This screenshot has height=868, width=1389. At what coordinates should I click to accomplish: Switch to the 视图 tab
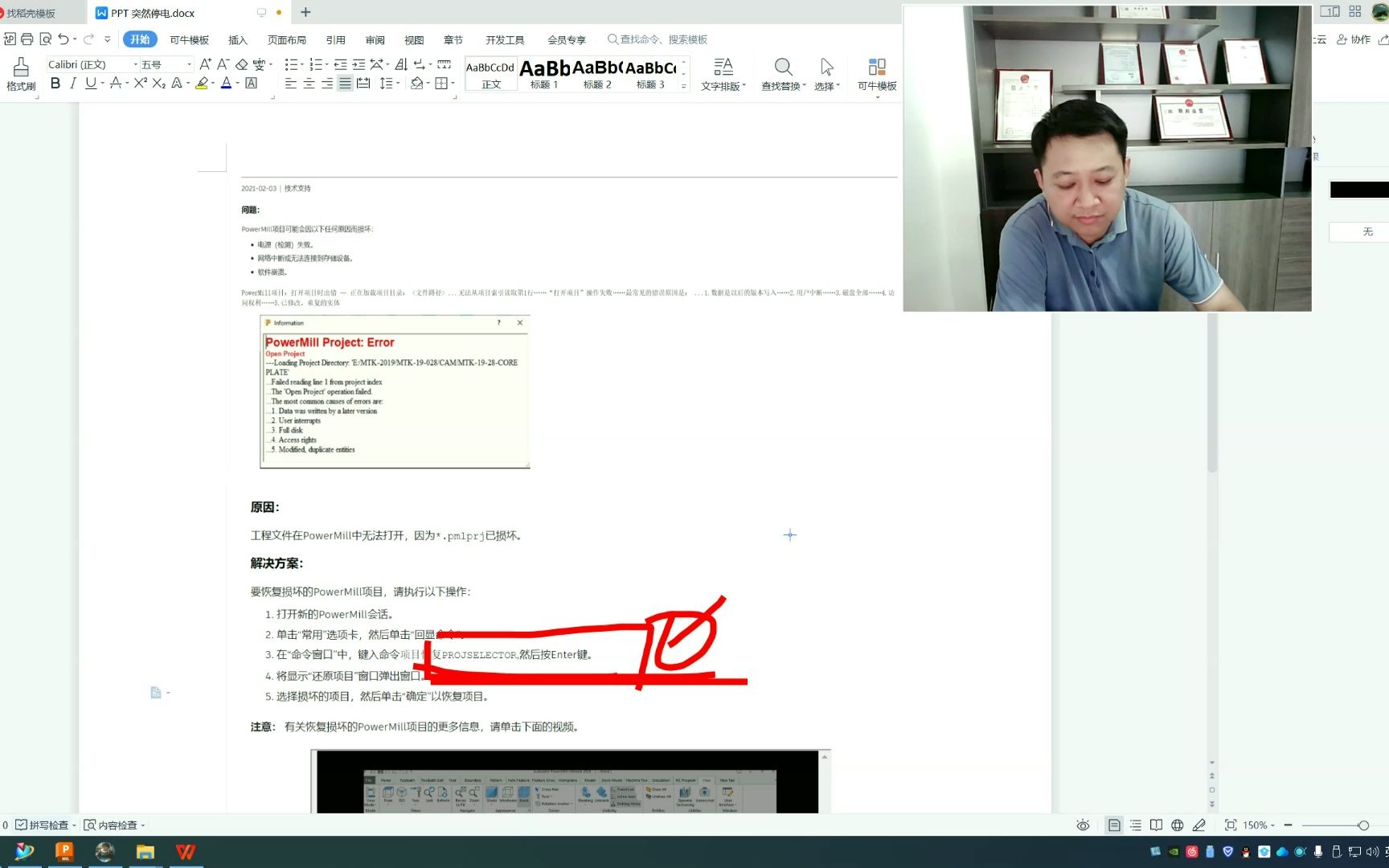coord(414,39)
